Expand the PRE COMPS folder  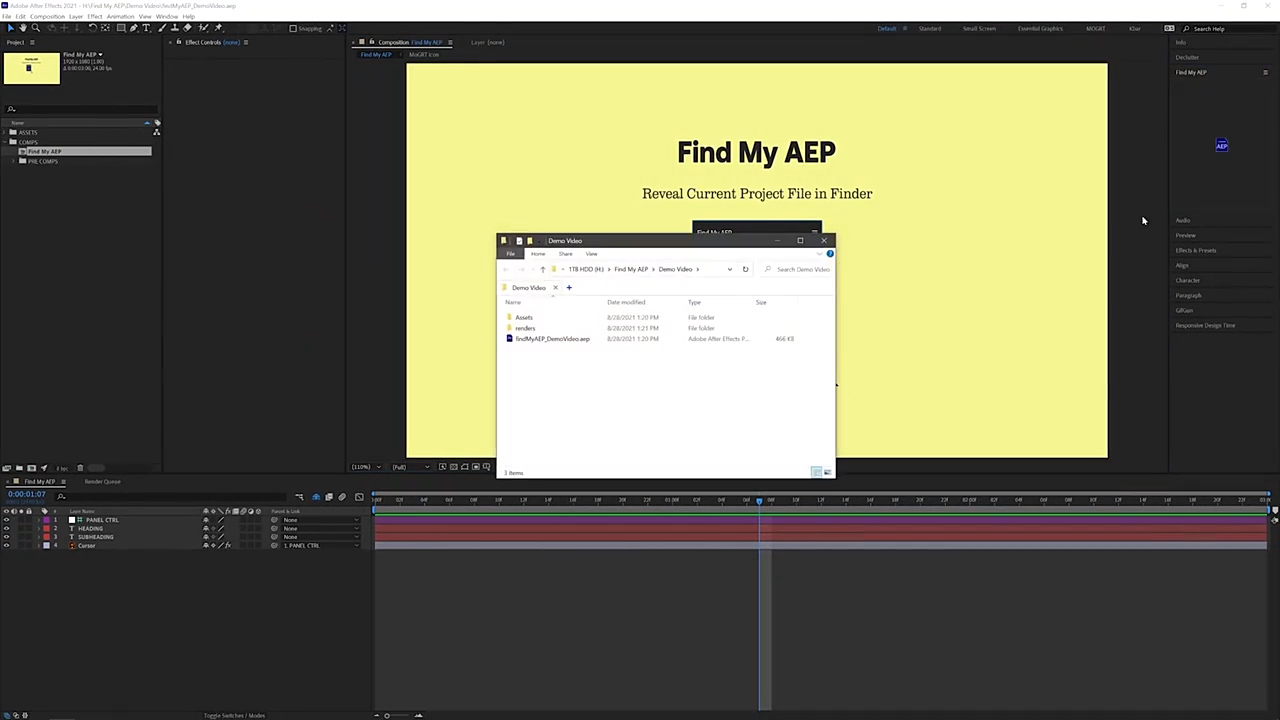tap(13, 161)
